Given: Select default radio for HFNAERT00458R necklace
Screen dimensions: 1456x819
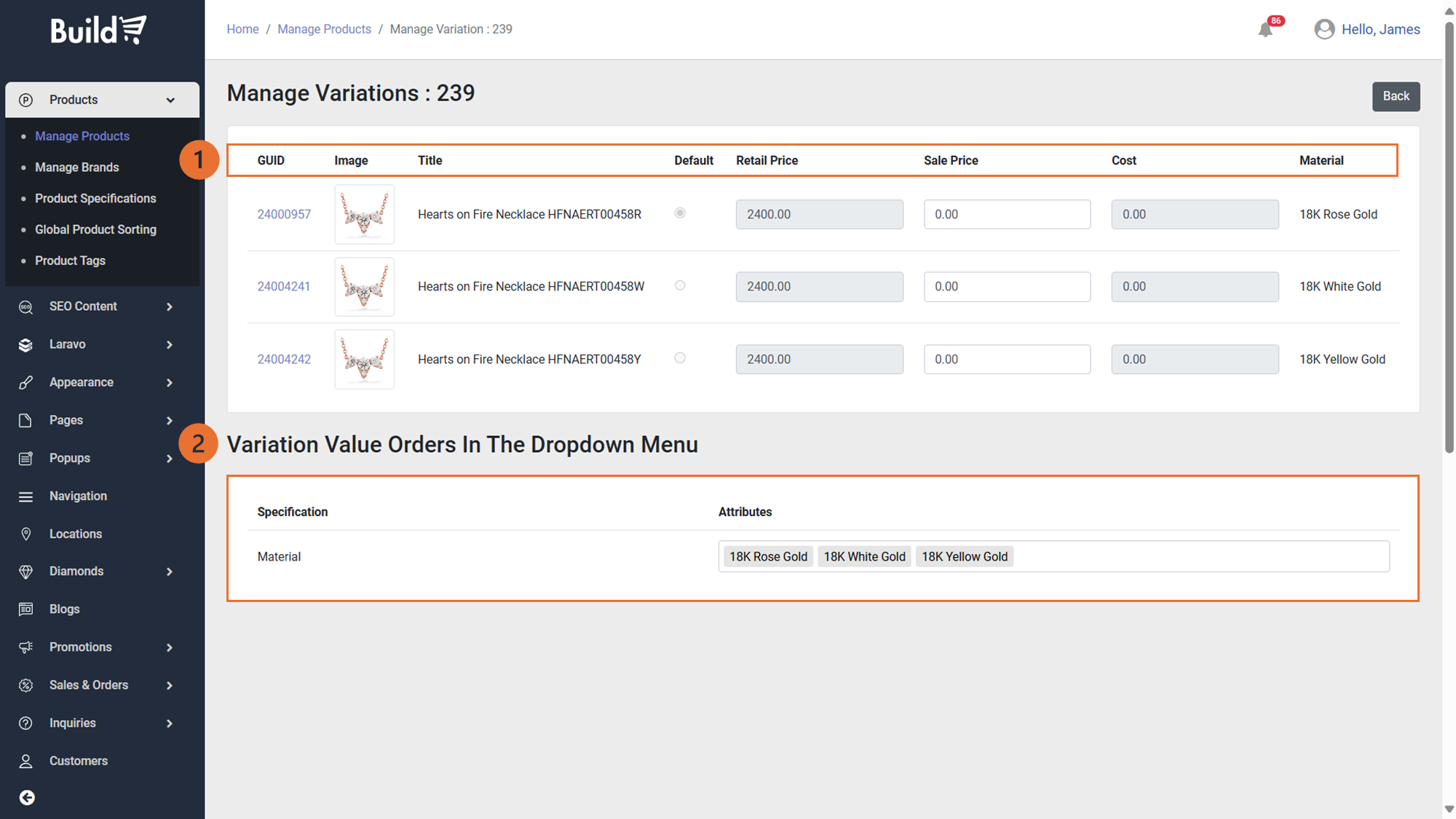Looking at the screenshot, I should pos(680,213).
